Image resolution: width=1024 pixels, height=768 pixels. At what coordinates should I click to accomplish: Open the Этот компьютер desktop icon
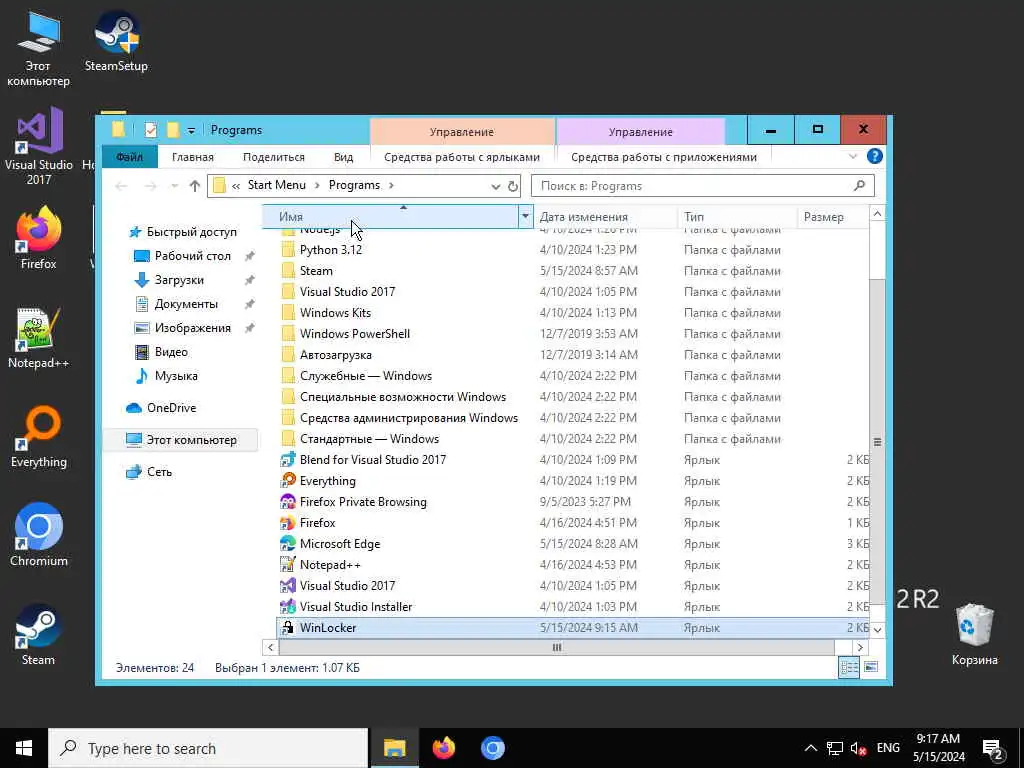click(x=38, y=49)
